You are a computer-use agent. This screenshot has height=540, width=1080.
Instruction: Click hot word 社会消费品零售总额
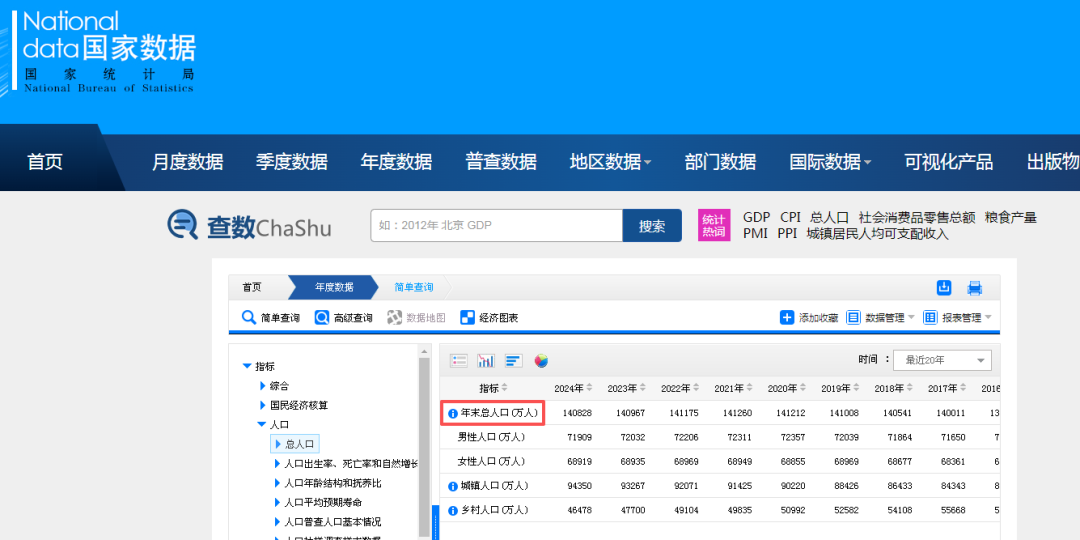coord(917,218)
